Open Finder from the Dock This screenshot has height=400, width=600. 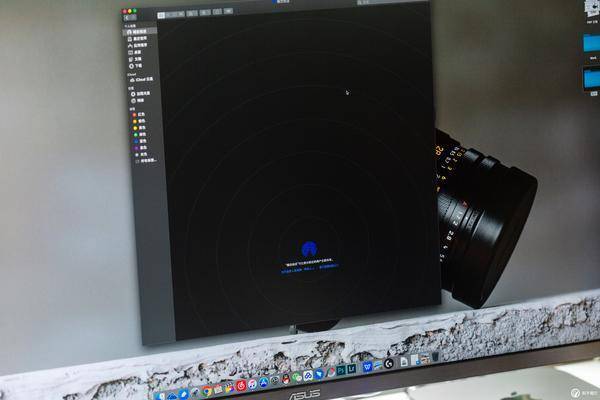(x=160, y=397)
